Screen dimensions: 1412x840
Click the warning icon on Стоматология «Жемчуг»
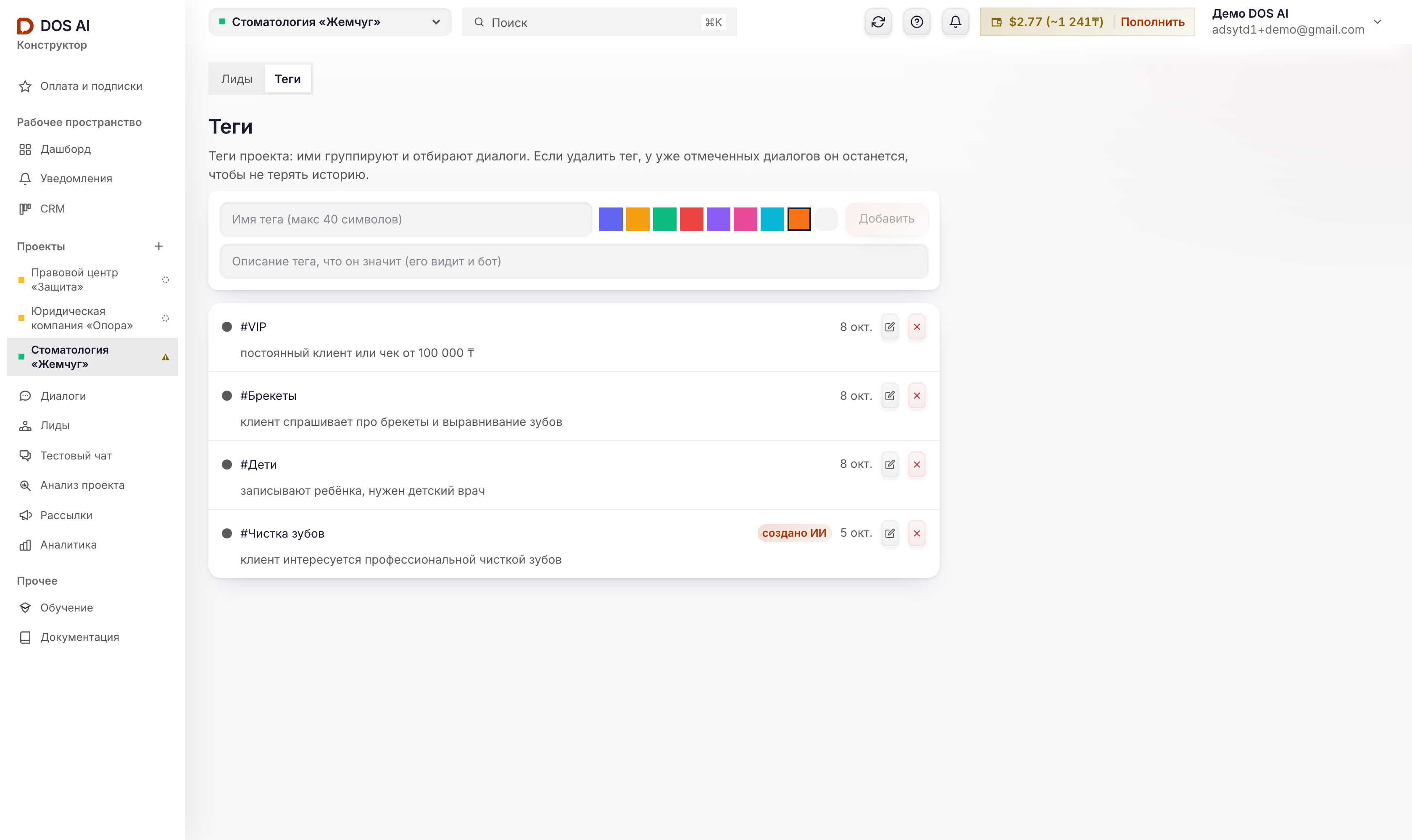point(166,357)
